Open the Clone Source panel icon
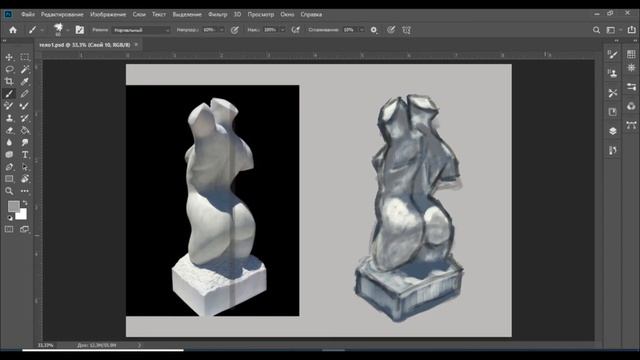 point(612,73)
